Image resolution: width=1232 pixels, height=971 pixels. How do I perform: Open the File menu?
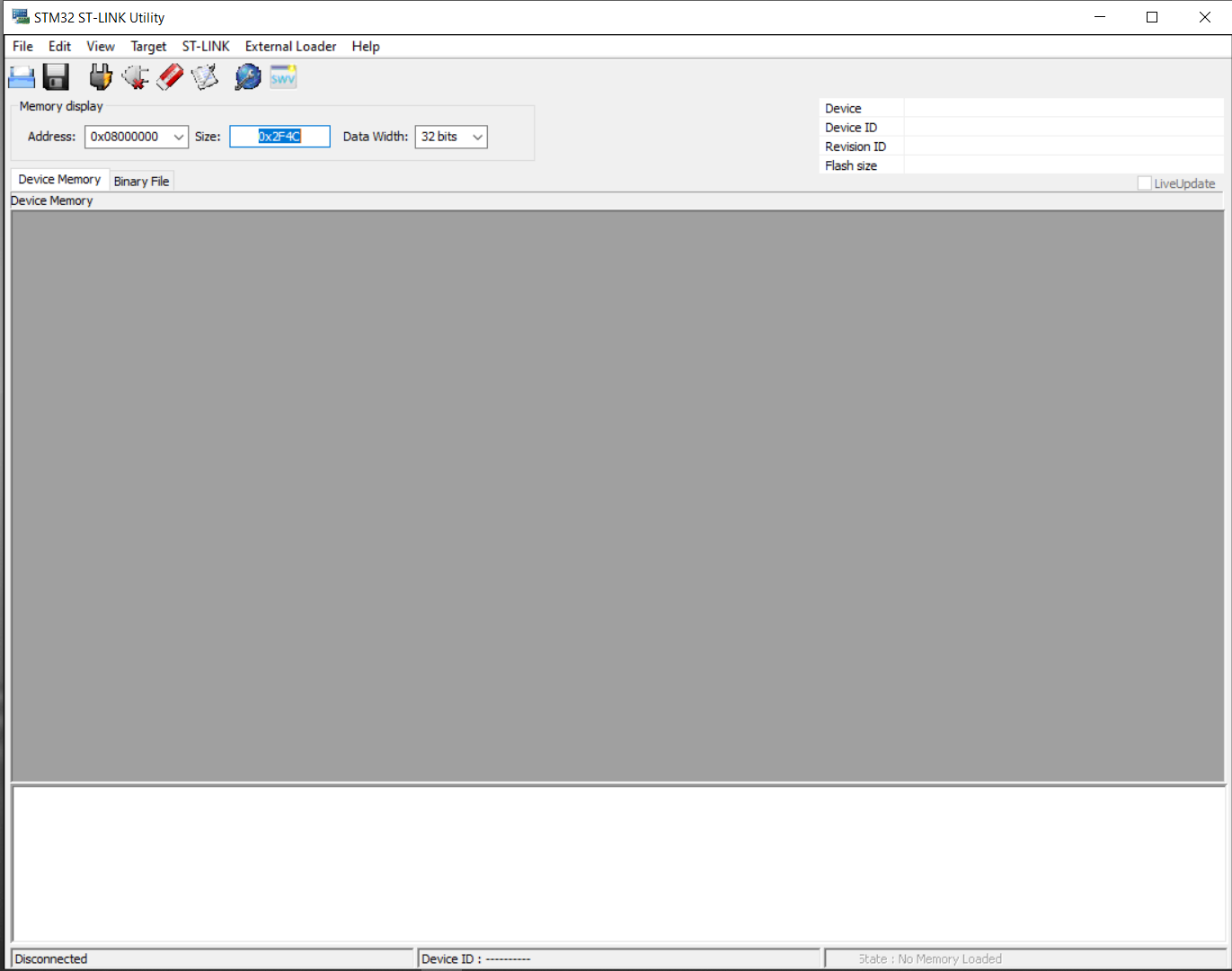pos(22,47)
